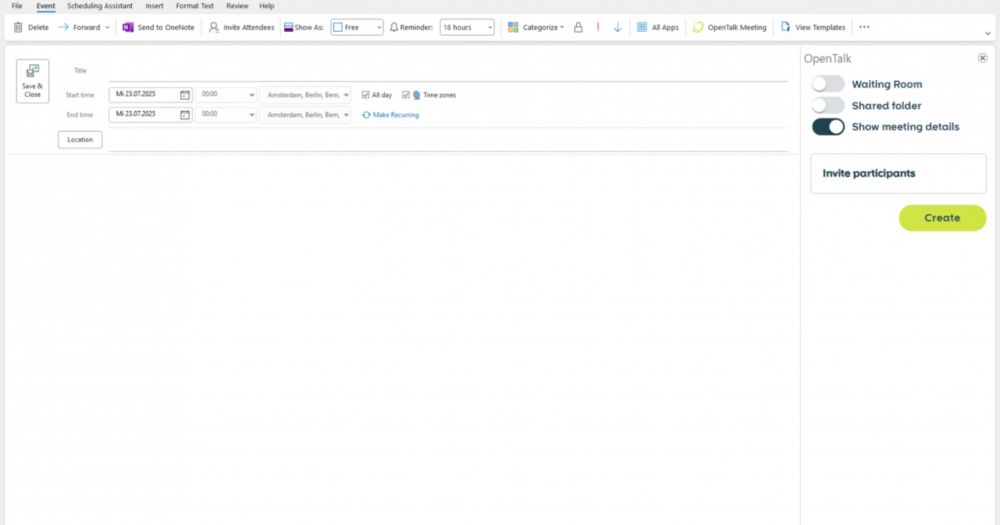Click View Templates icon
The width and height of the screenshot is (1000, 525).
[x=786, y=27]
